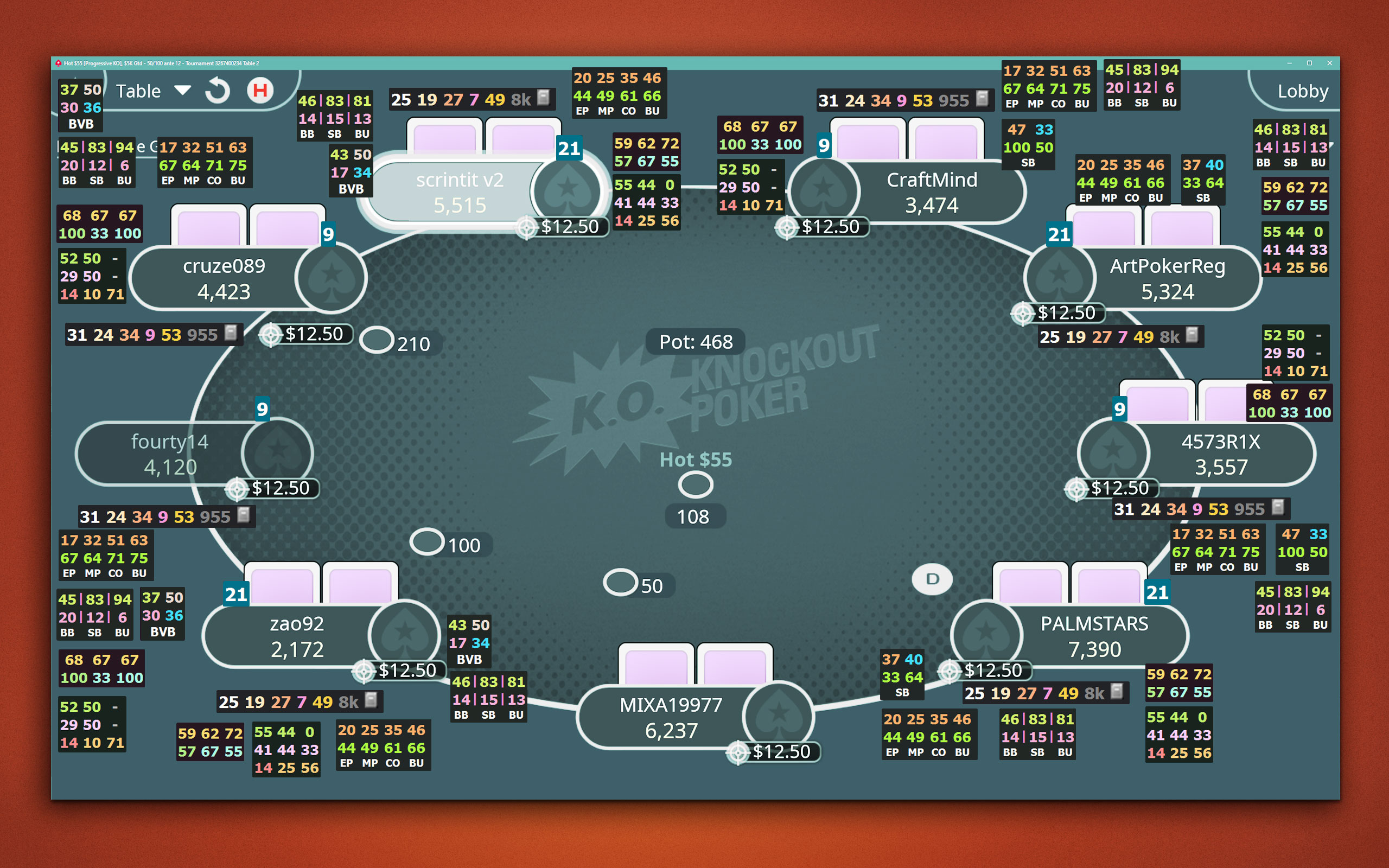Click the Hot $55 tournament label
Image resolution: width=1389 pixels, height=868 pixels.
coord(696,460)
